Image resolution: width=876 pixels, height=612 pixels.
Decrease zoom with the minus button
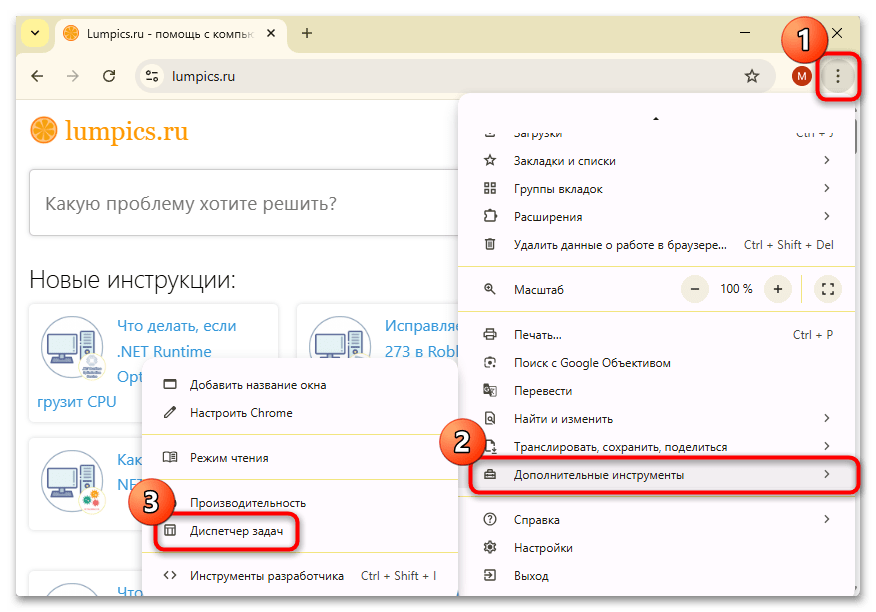click(x=695, y=289)
